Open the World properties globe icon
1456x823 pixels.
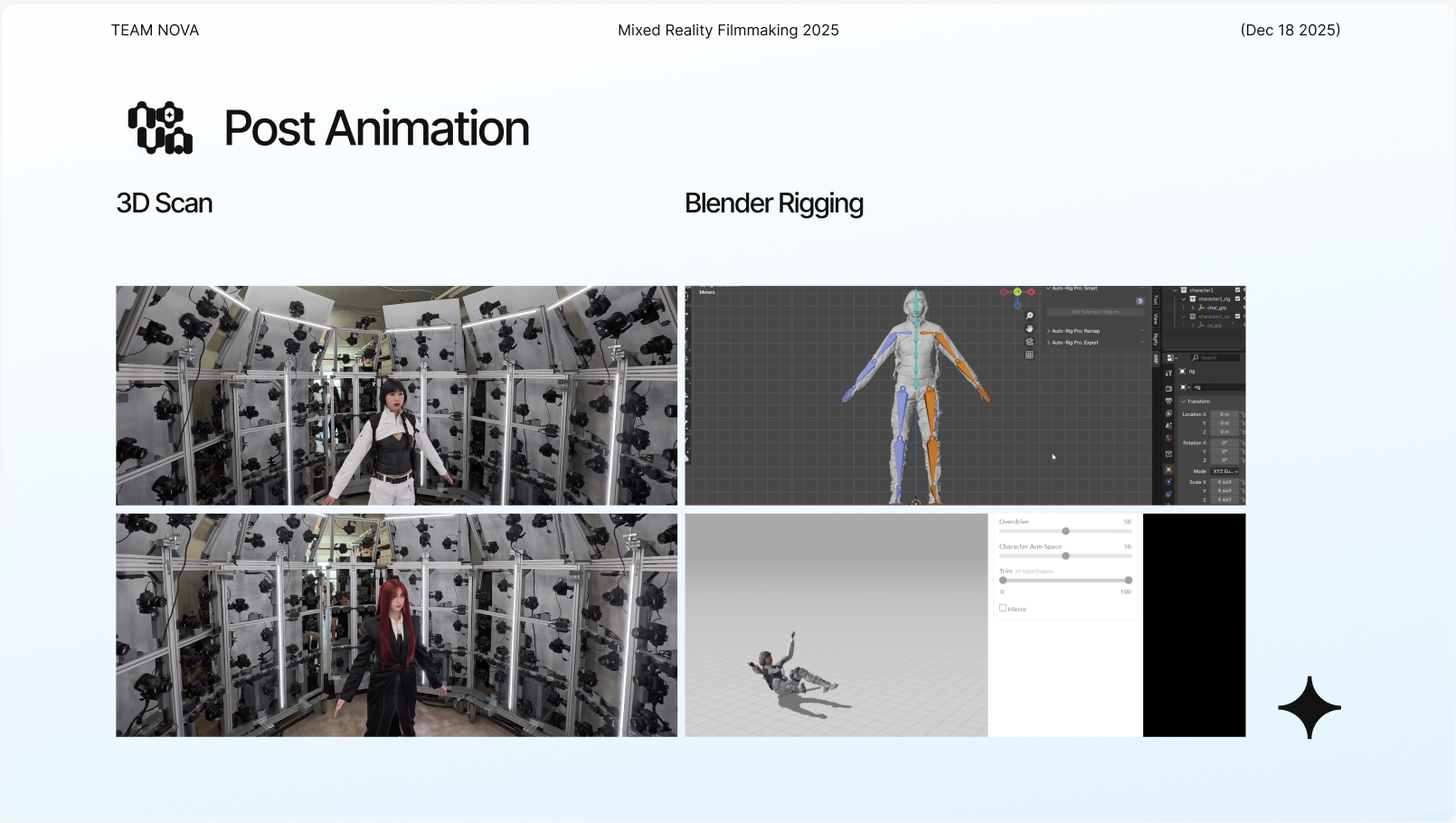[x=1168, y=438]
